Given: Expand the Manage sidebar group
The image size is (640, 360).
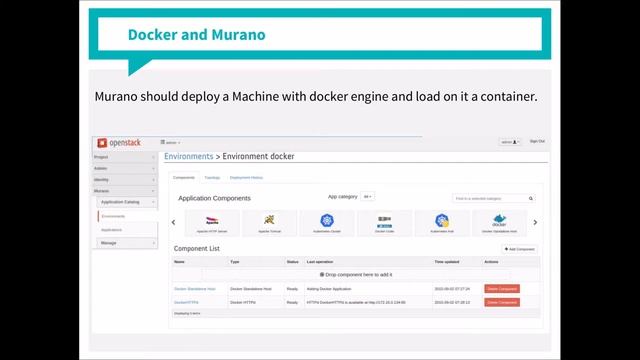Looking at the screenshot, I should [x=127, y=243].
